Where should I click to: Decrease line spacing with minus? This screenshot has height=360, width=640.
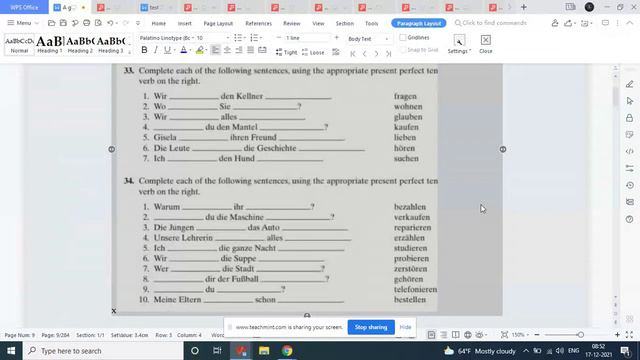click(279, 38)
